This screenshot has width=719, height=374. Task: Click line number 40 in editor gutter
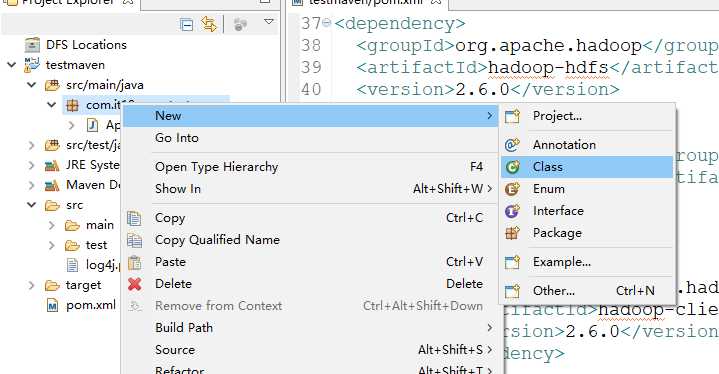point(311,89)
